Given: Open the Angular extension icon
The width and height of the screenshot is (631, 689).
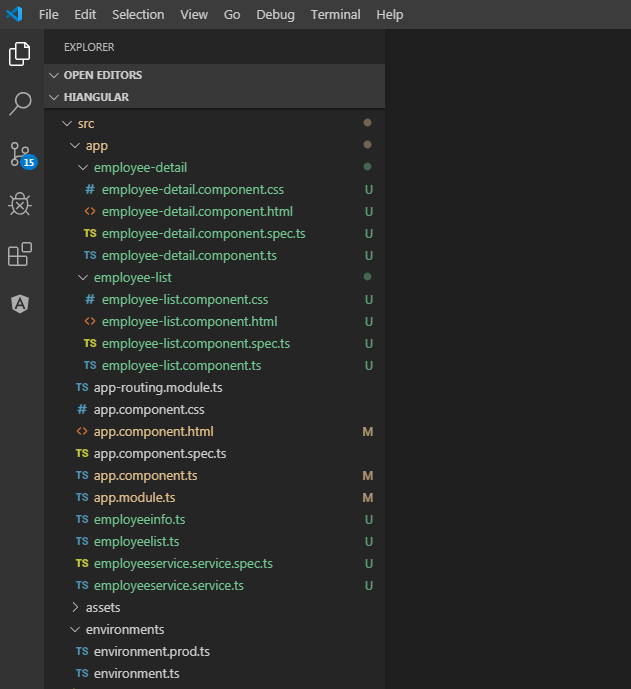Looking at the screenshot, I should coord(20,304).
